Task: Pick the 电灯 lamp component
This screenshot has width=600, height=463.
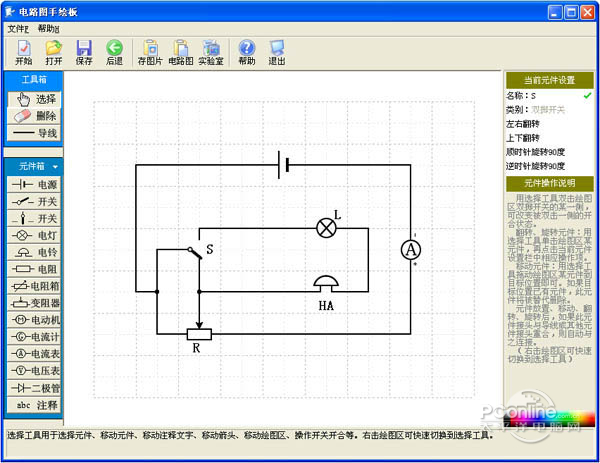Action: coord(35,235)
